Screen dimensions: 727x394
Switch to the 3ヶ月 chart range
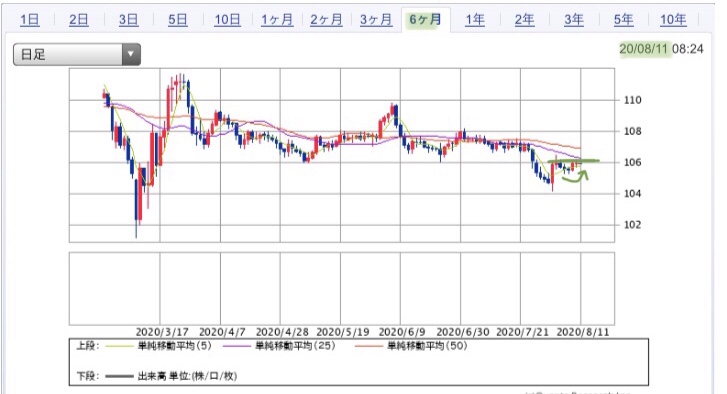376,20
